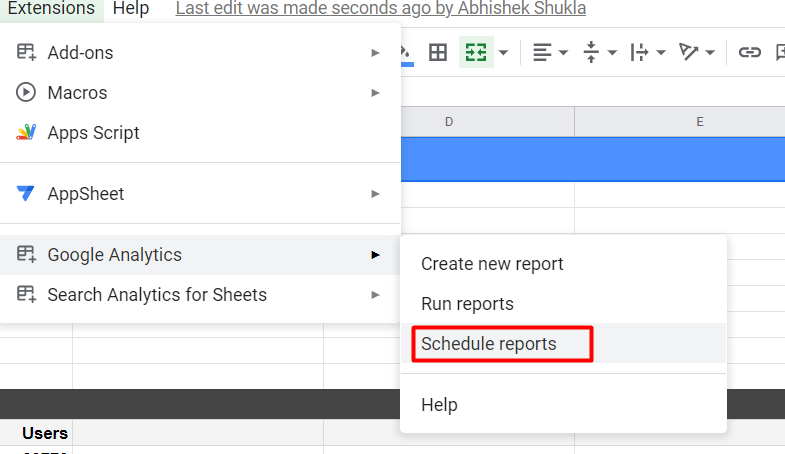This screenshot has width=785, height=454.
Task: Expand the AppSheet submenu arrow
Action: (x=375, y=194)
